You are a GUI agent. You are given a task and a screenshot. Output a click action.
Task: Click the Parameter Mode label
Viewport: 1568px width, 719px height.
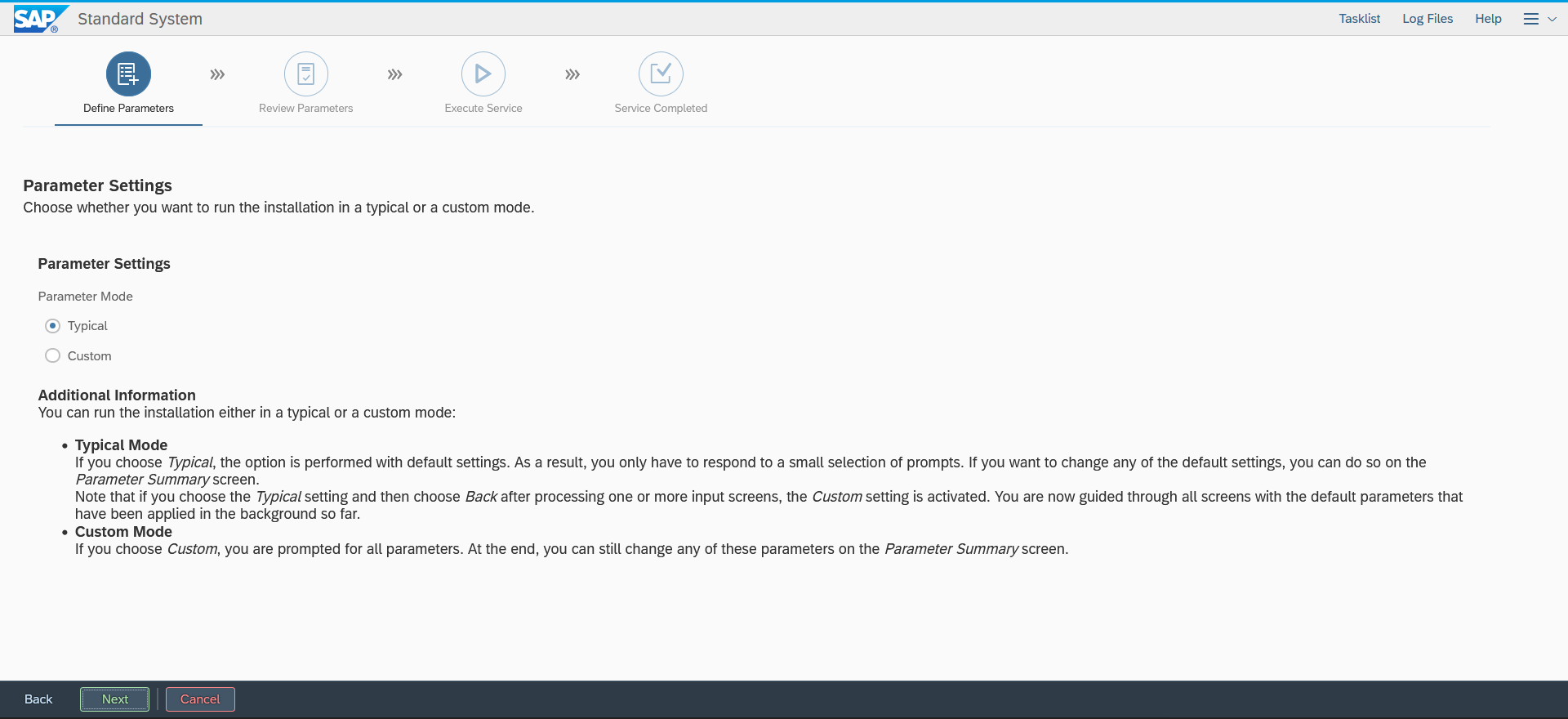point(86,297)
